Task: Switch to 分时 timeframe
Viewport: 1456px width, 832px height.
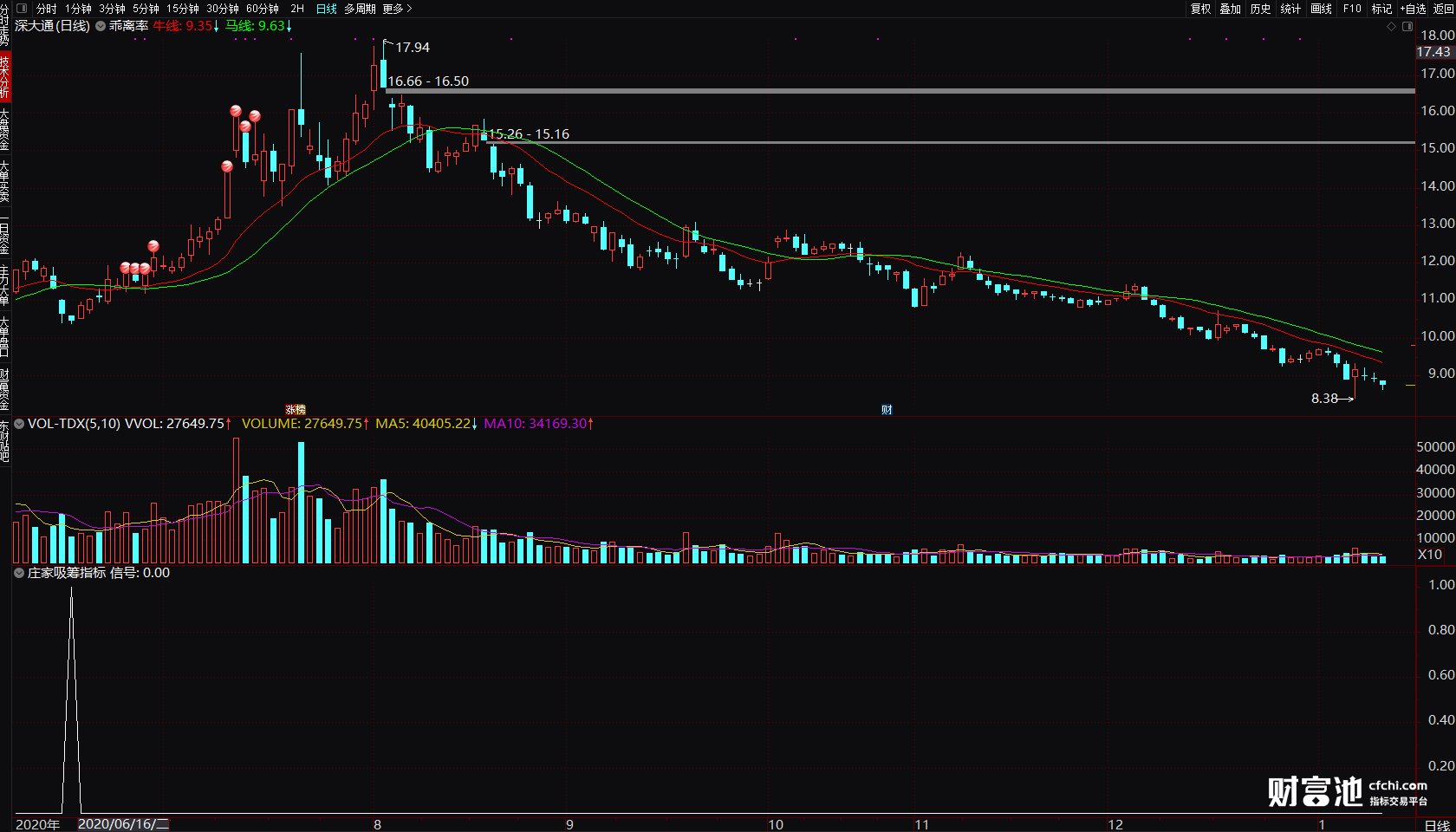Action: pos(46,9)
